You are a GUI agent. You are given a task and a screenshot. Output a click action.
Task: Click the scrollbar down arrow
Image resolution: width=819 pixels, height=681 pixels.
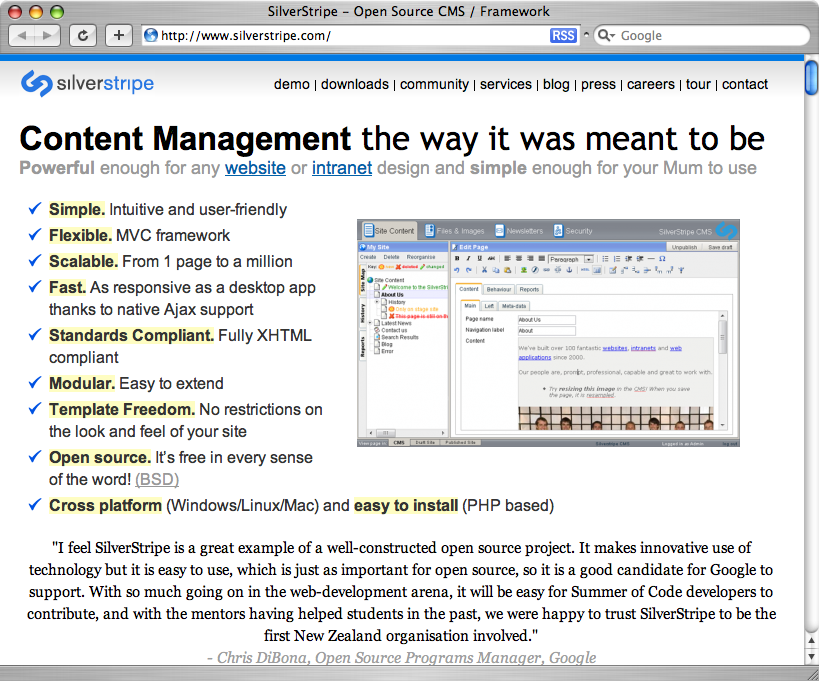811,656
